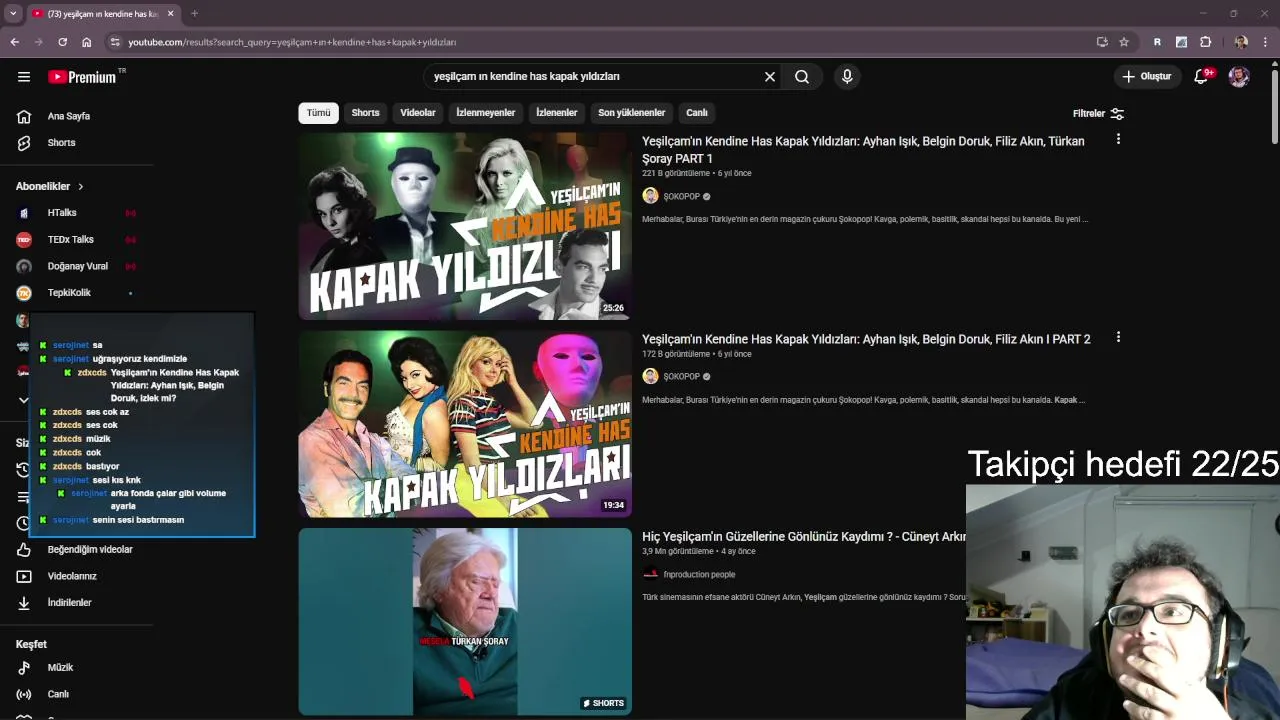Open ŞOKOPOP channel name on second result
Viewport: 1280px width, 720px height.
[x=682, y=377]
